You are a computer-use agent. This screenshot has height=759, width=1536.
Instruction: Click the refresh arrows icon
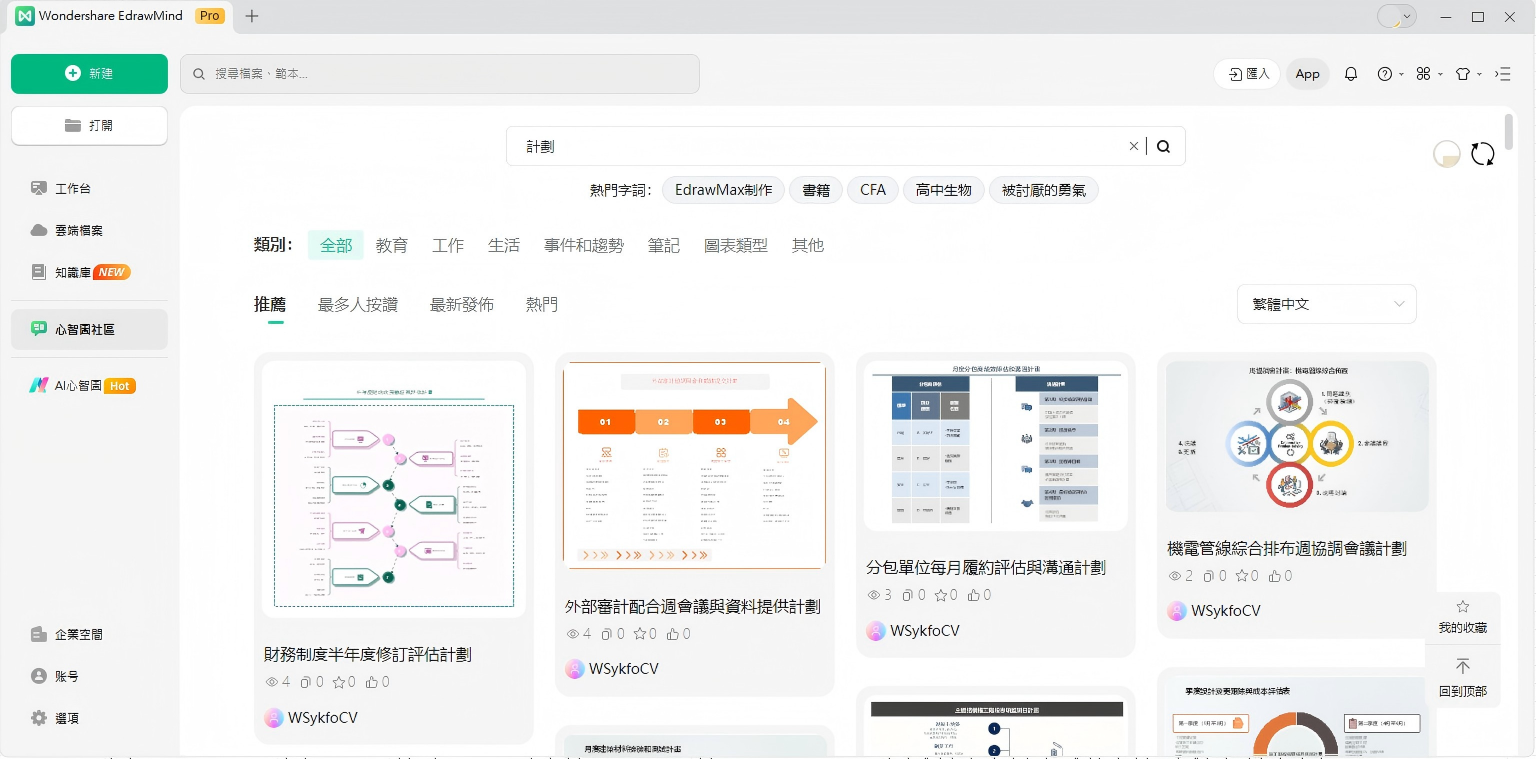(1482, 154)
